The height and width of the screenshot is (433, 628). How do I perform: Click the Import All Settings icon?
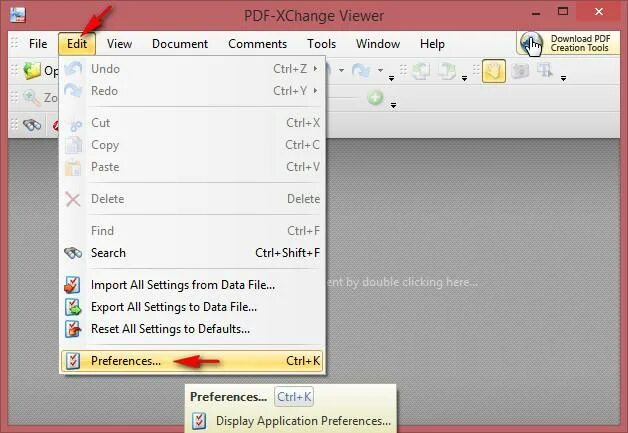[73, 285]
